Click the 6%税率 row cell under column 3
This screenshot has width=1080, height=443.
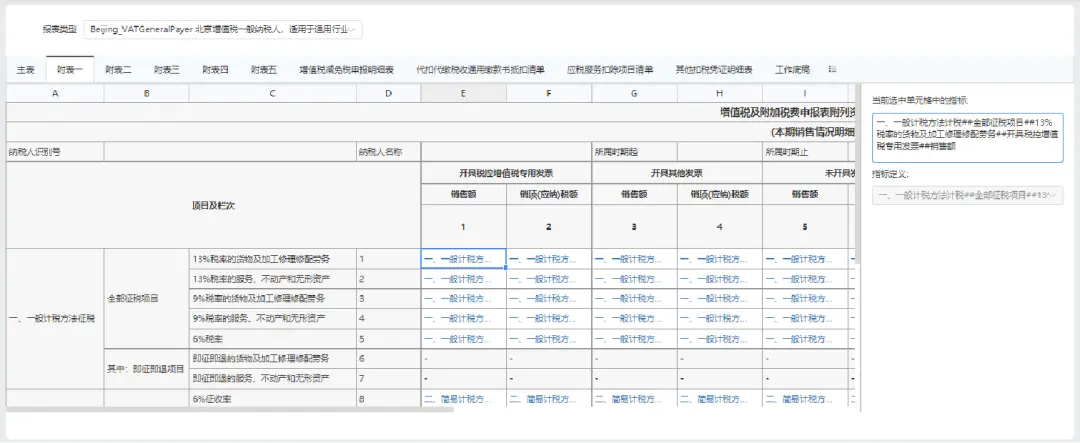coord(634,339)
